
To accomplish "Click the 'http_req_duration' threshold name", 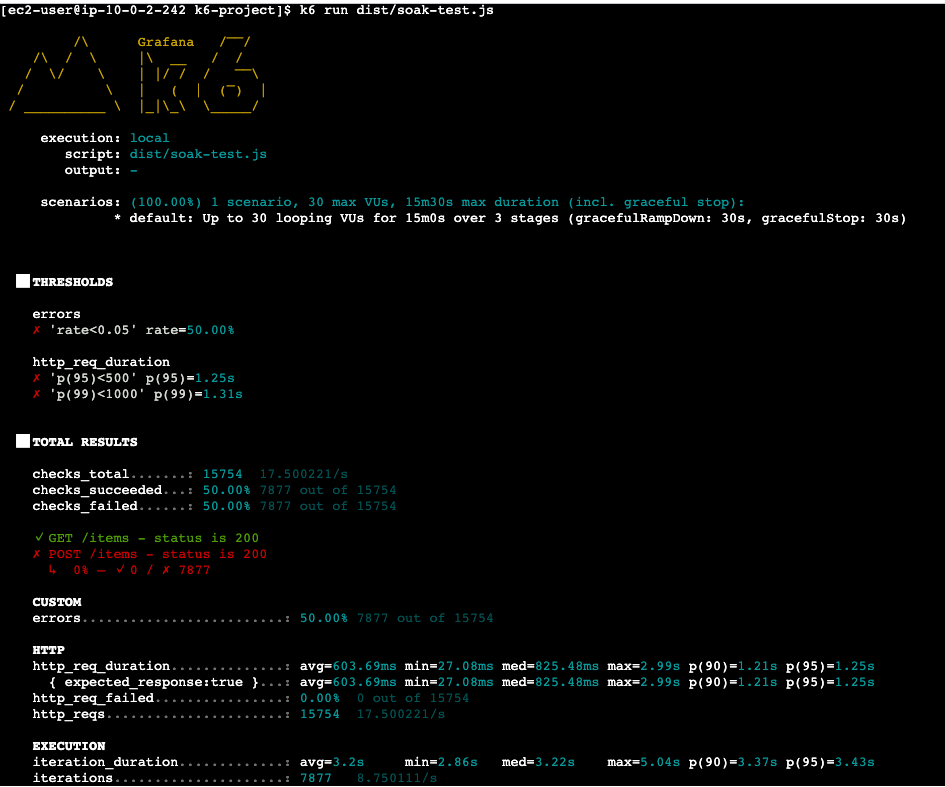I will 101,362.
